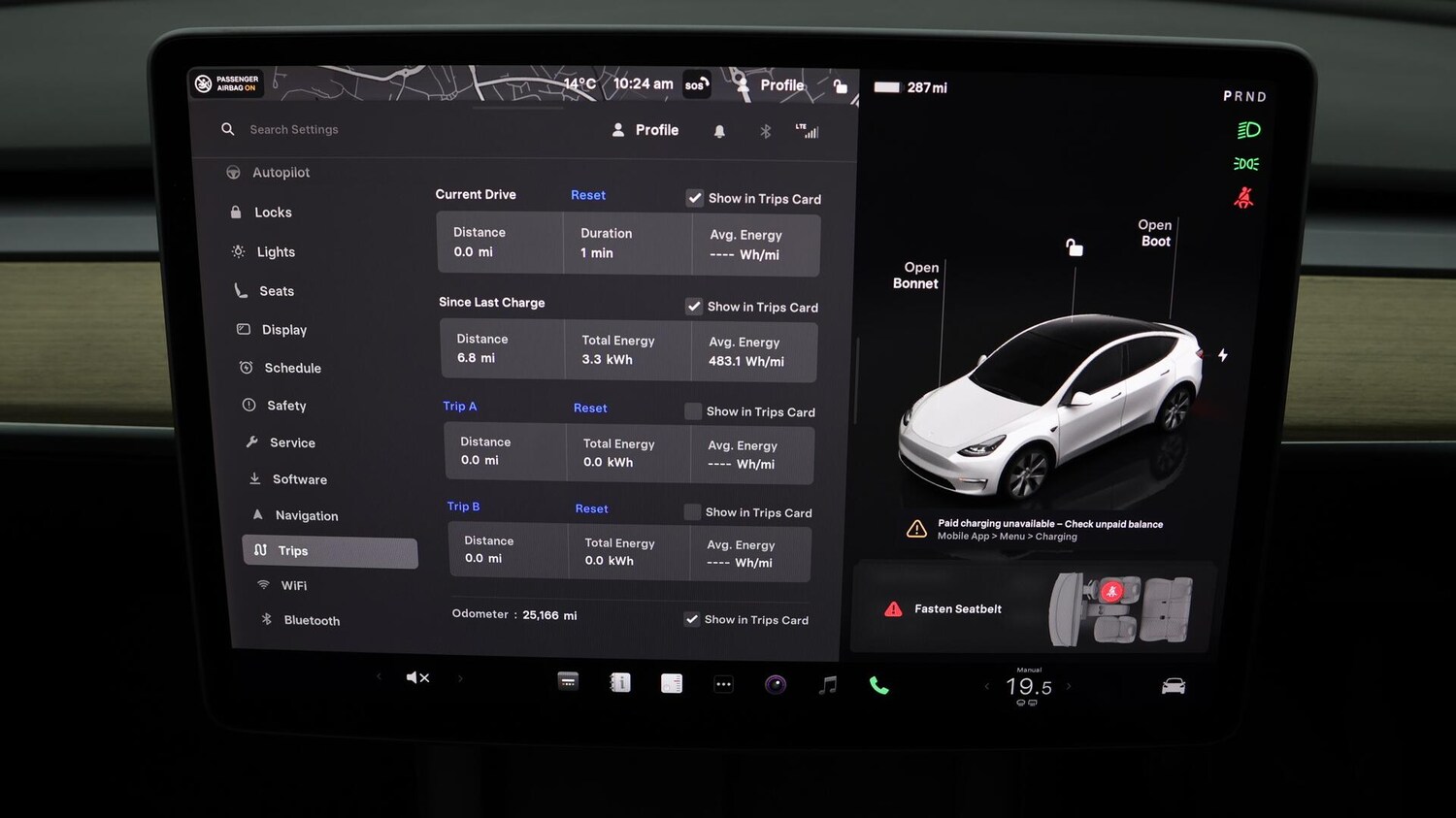Screen dimensions: 1456x818
Task: Open Profile in the settings header
Action: click(645, 130)
